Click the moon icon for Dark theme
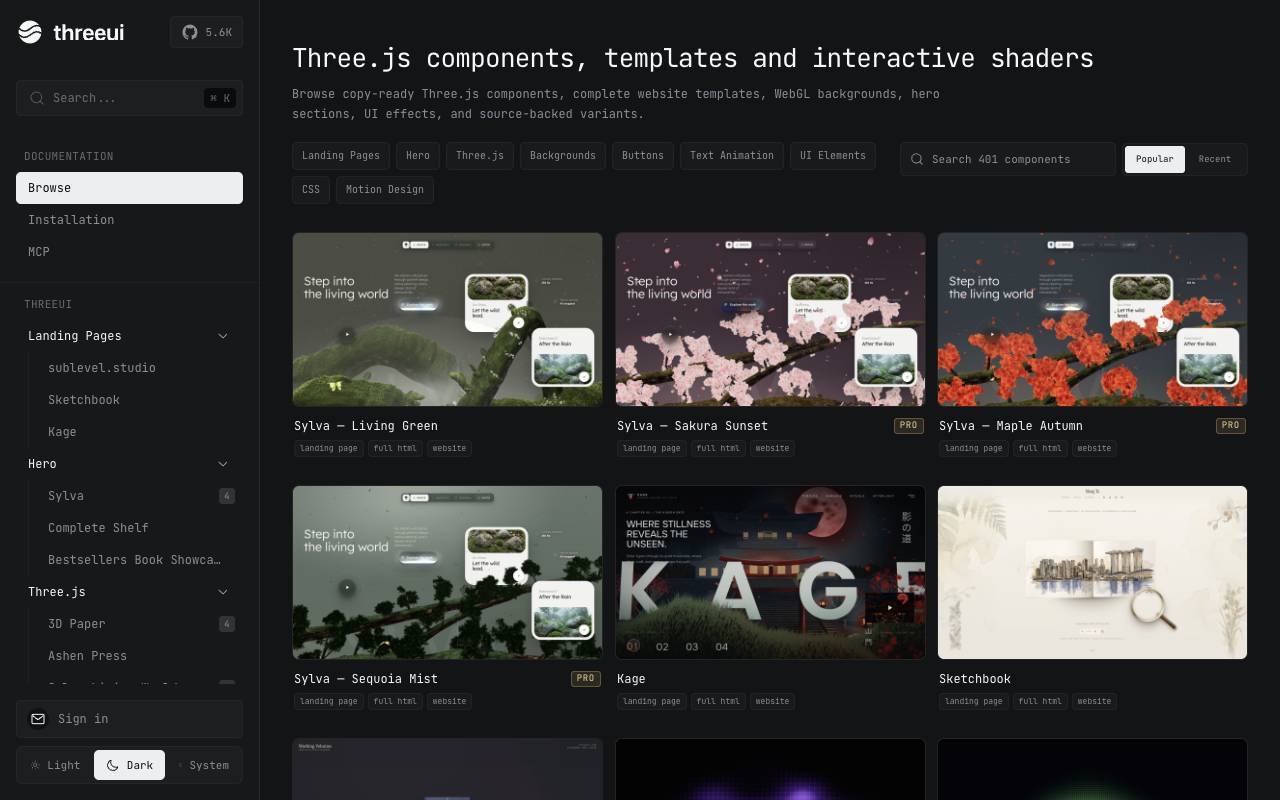This screenshot has width=1280, height=800. click(x=112, y=765)
